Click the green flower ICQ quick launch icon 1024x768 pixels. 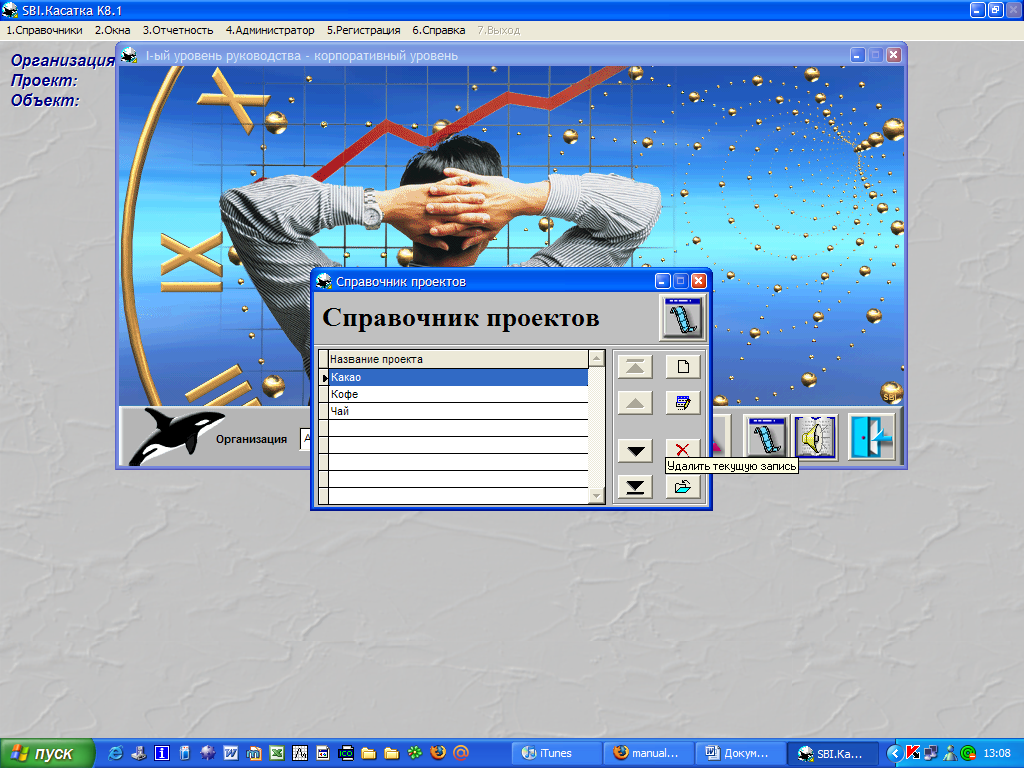pyautogui.click(x=415, y=753)
